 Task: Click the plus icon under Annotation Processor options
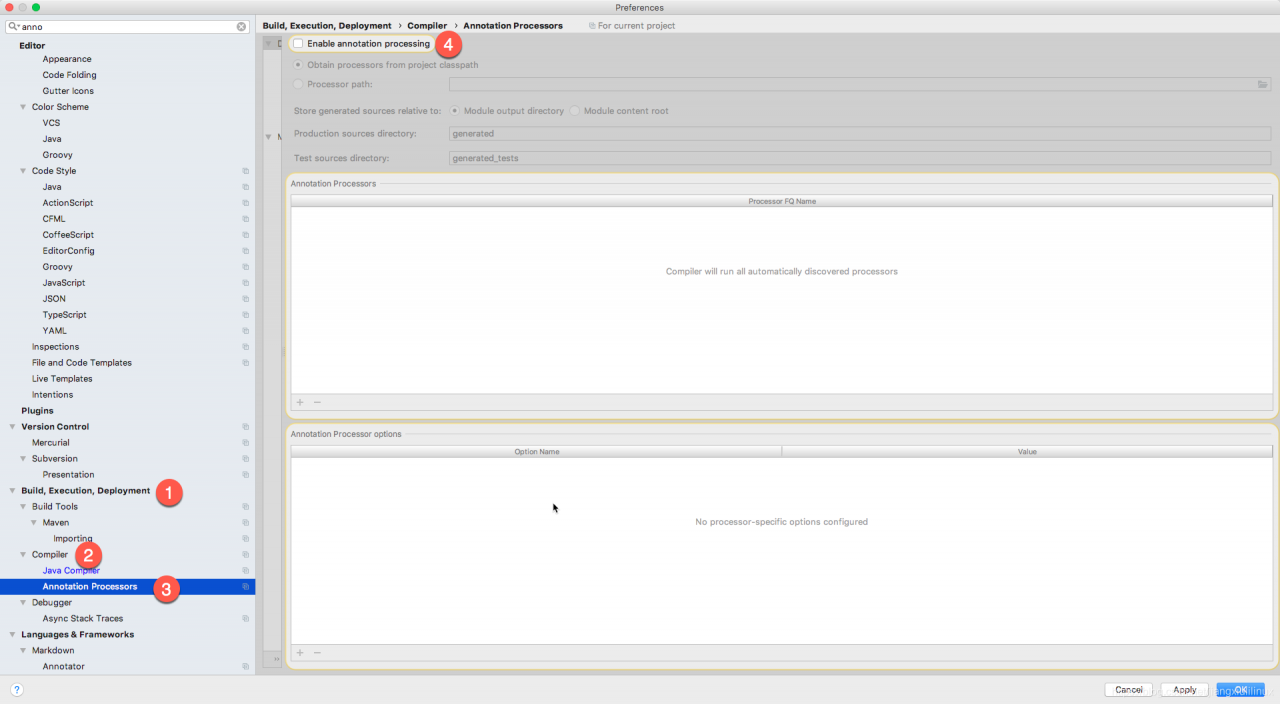(300, 653)
